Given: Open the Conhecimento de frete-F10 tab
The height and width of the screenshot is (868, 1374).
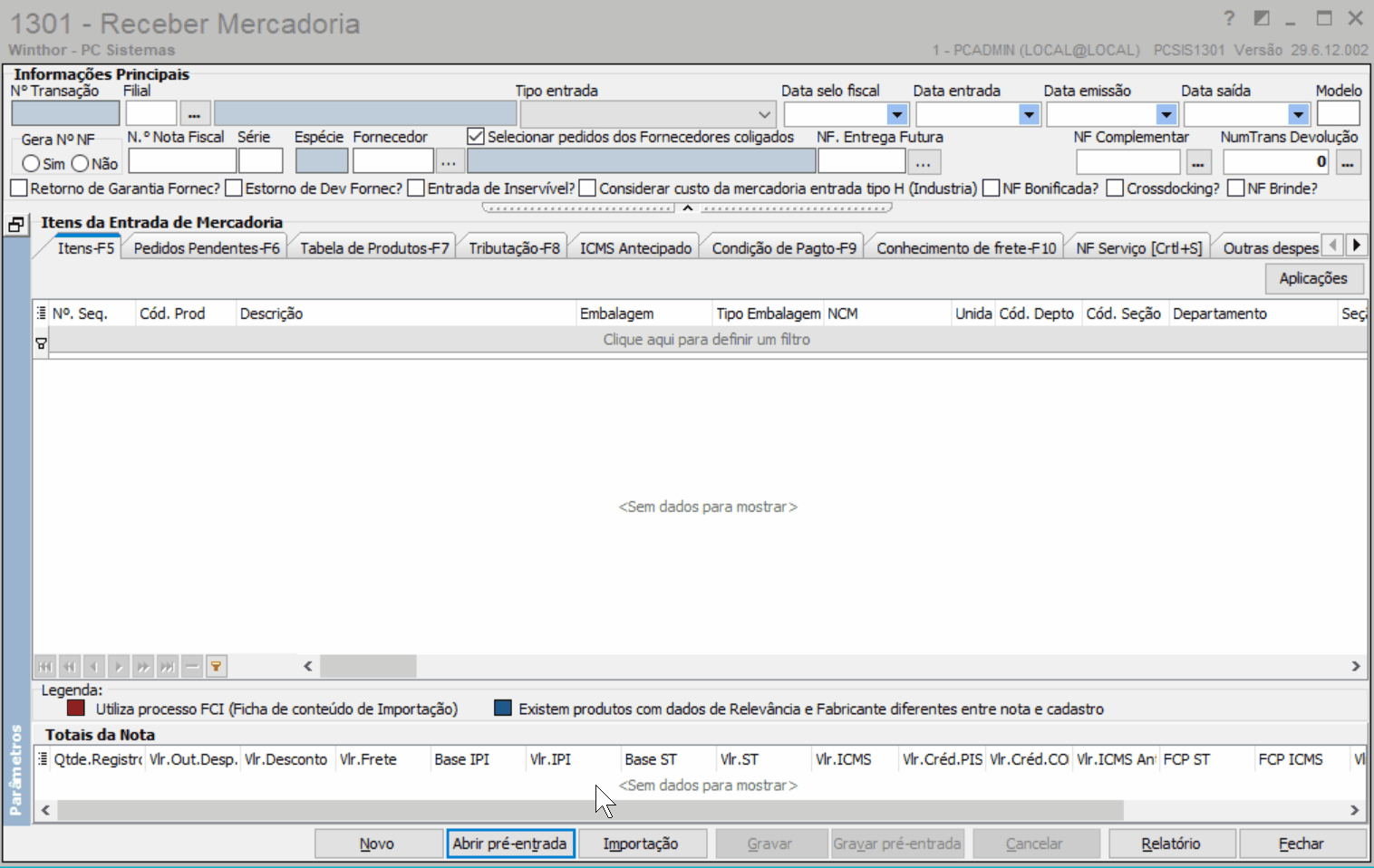Looking at the screenshot, I should [966, 248].
